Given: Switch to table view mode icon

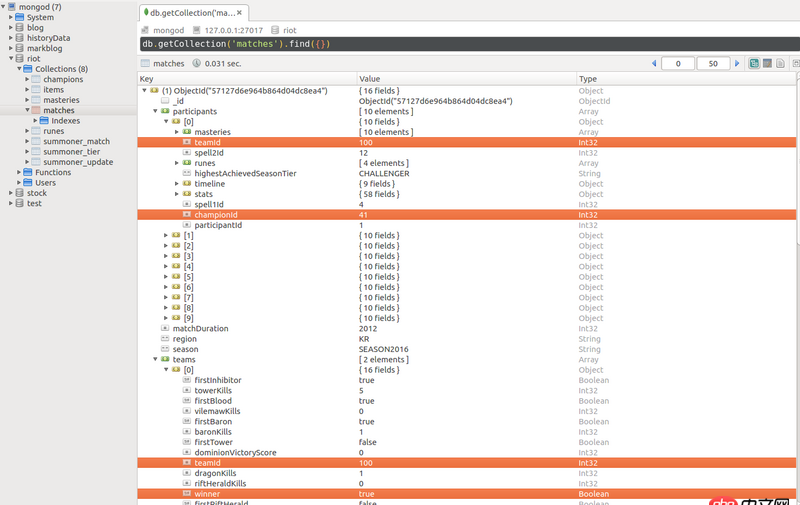Looking at the screenshot, I should (x=767, y=63).
